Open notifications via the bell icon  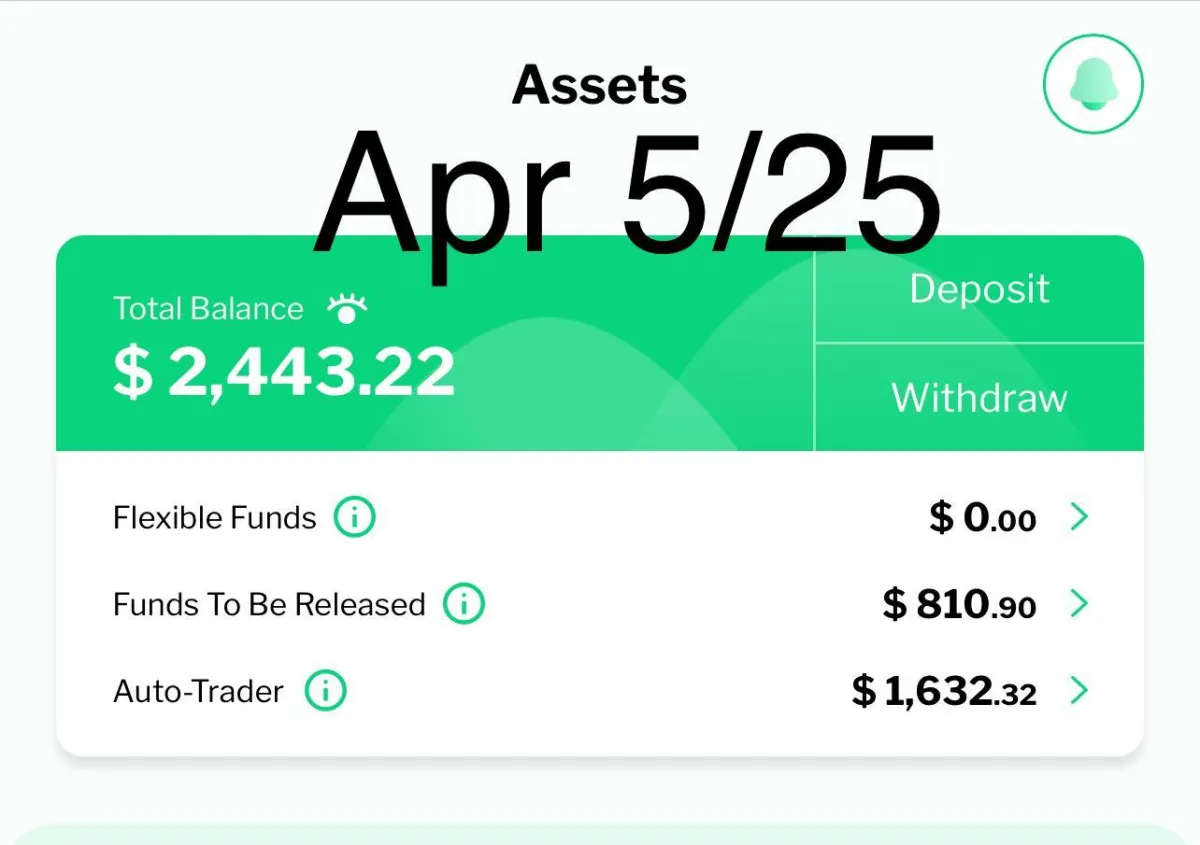pyautogui.click(x=1093, y=85)
